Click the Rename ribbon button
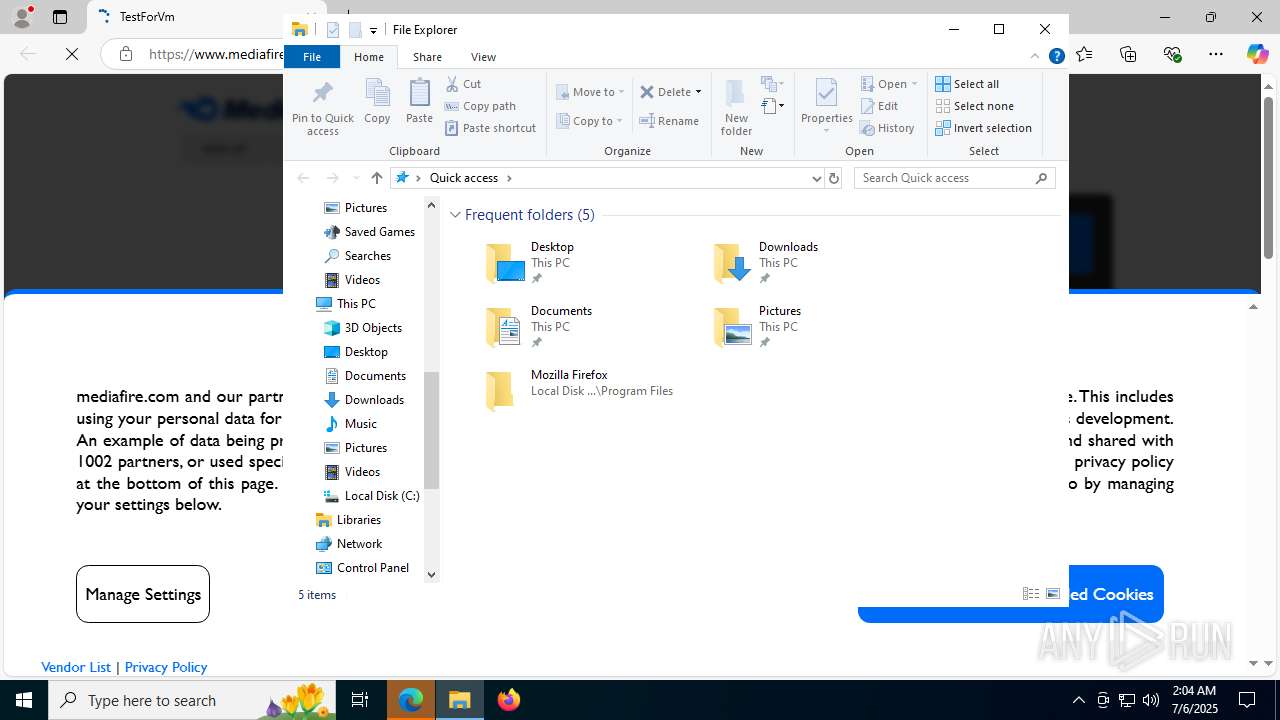The width and height of the screenshot is (1280, 720). point(669,121)
